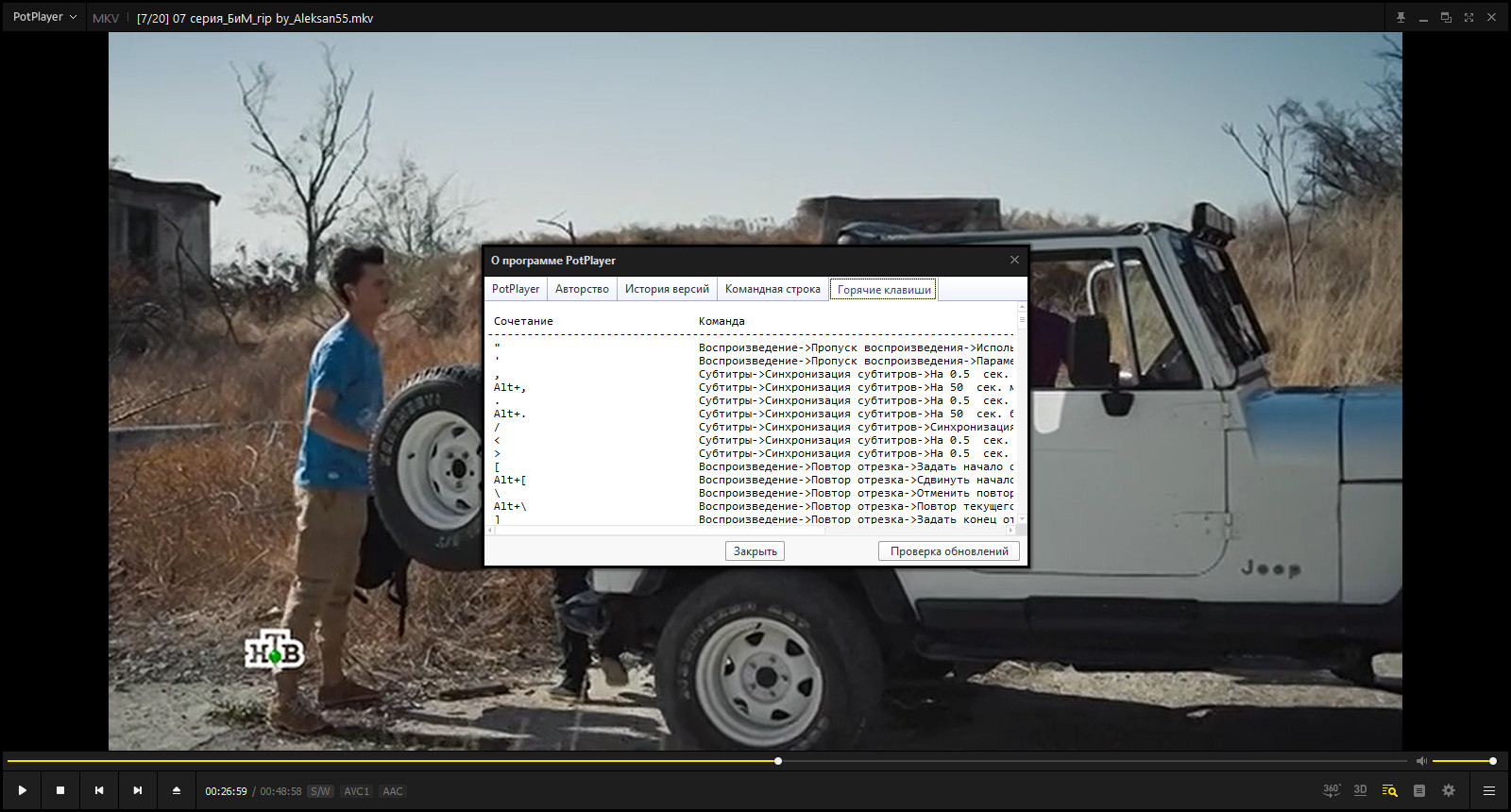The width and height of the screenshot is (1511, 812).
Task: Open the control panel gear icon
Action: [x=1449, y=790]
